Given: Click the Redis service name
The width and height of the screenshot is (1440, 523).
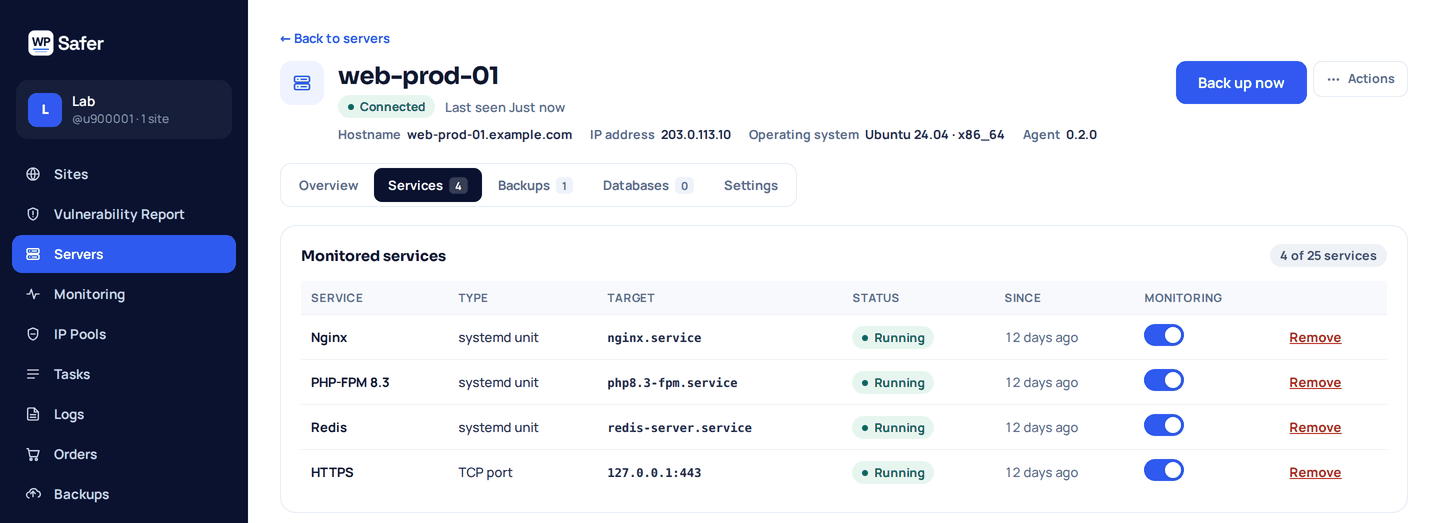Looking at the screenshot, I should tap(329, 428).
